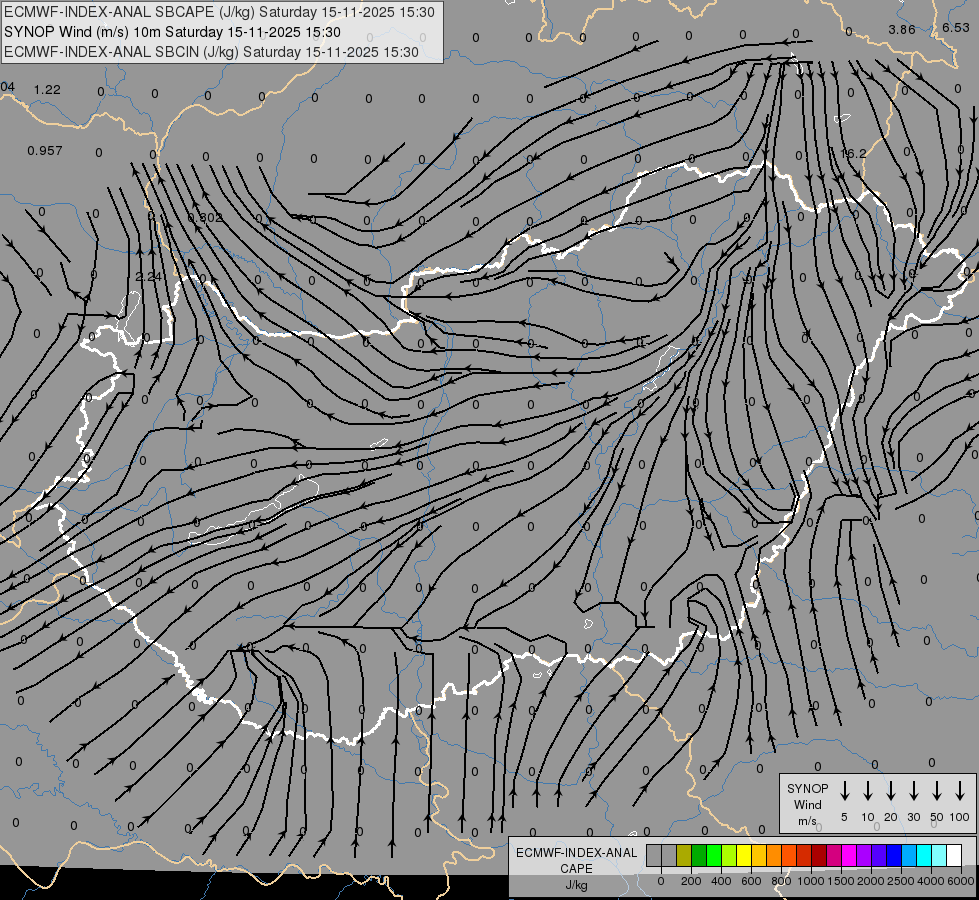Pick the yellow-green CAPE legend swatch
The width and height of the screenshot is (979, 900).
point(729,856)
